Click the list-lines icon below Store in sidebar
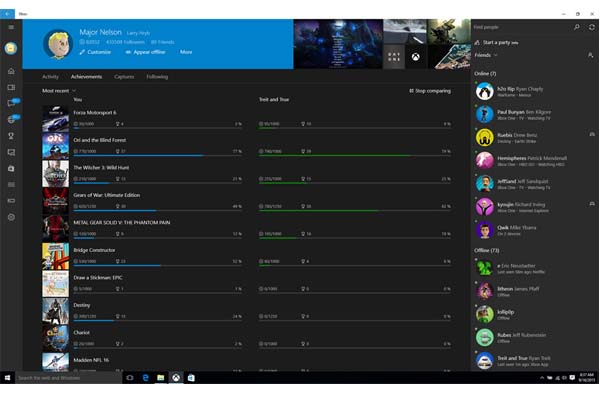Image resolution: width=600 pixels, height=400 pixels. click(11, 184)
